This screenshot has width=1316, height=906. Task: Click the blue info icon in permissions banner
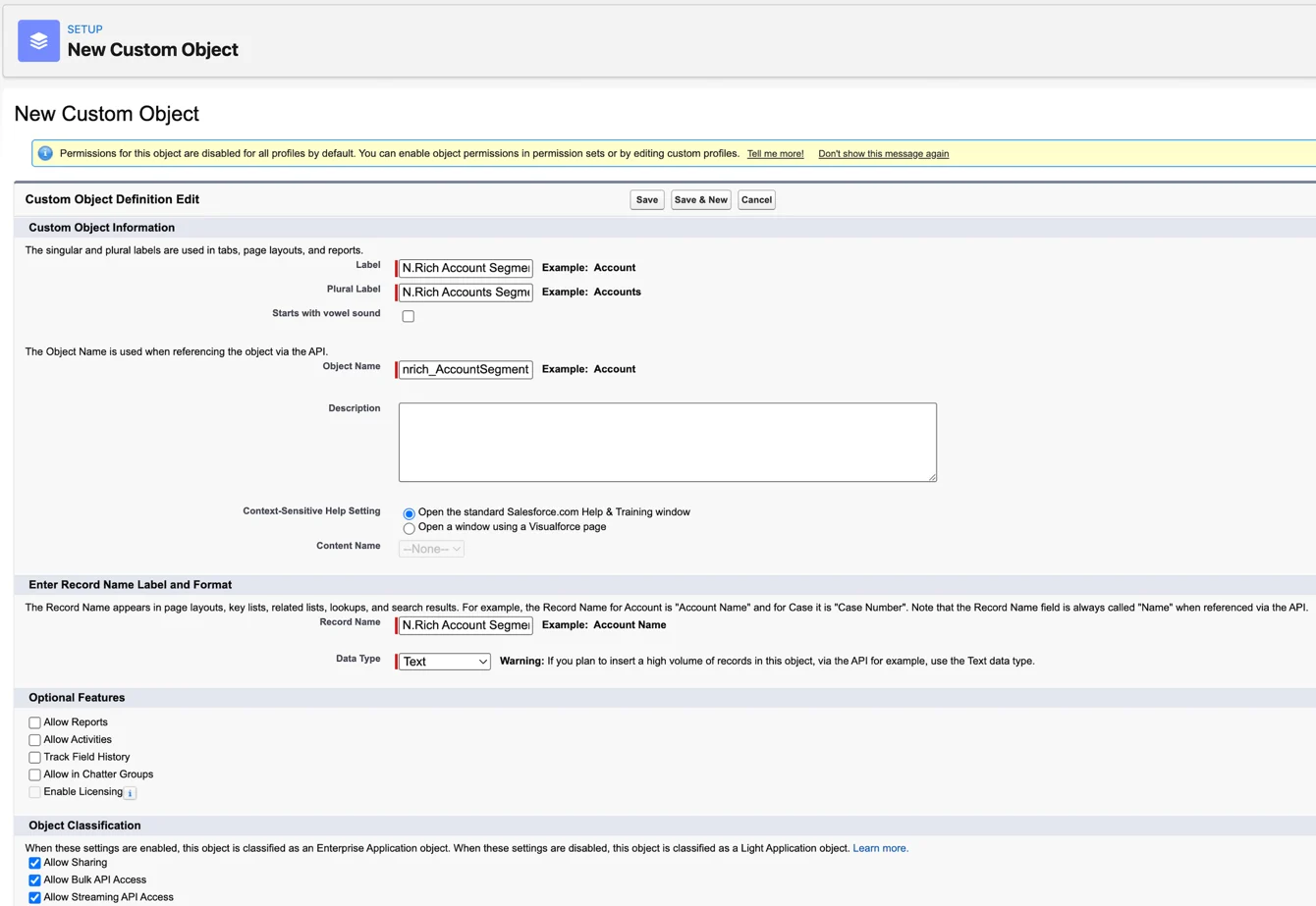click(45, 153)
